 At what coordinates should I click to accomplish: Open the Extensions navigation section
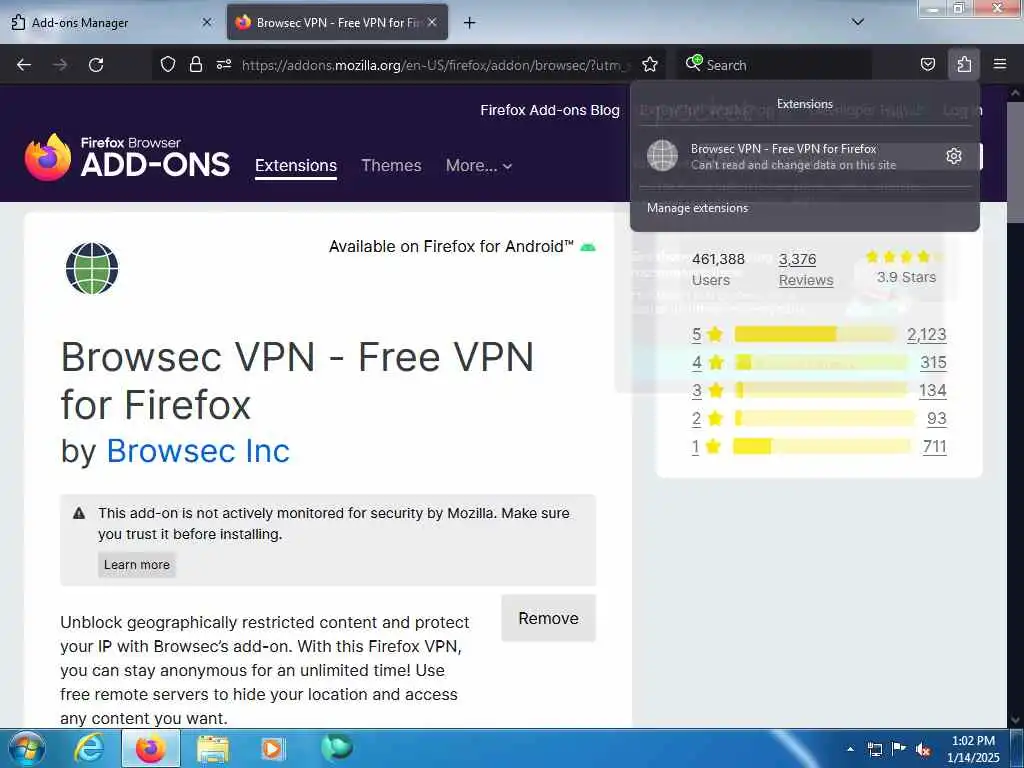[296, 166]
